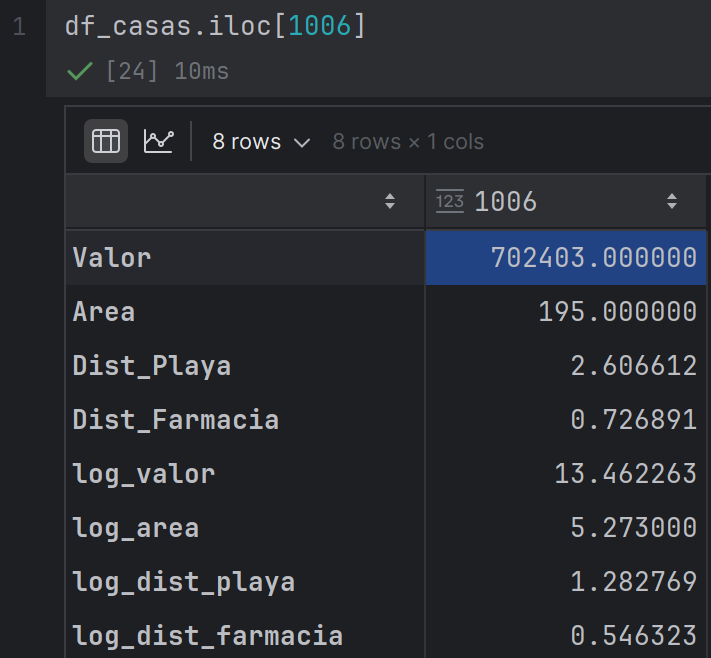Click the [24] execution count label
This screenshot has height=658, width=711.
pos(132,71)
